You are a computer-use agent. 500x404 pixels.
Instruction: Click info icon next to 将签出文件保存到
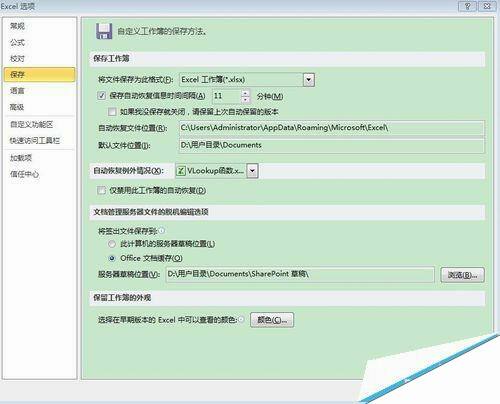[162, 230]
